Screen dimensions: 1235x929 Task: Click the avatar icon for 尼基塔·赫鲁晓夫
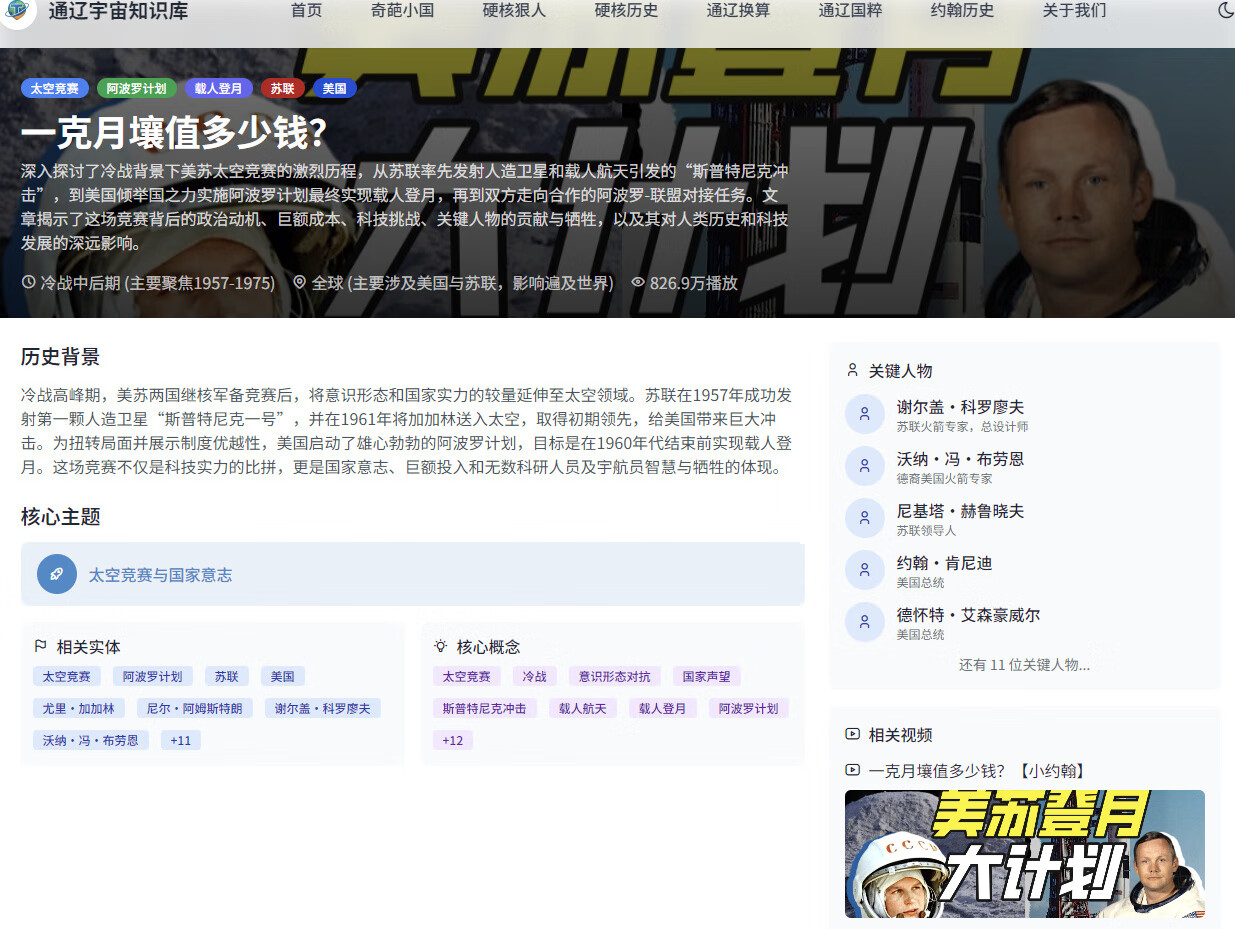pos(865,518)
